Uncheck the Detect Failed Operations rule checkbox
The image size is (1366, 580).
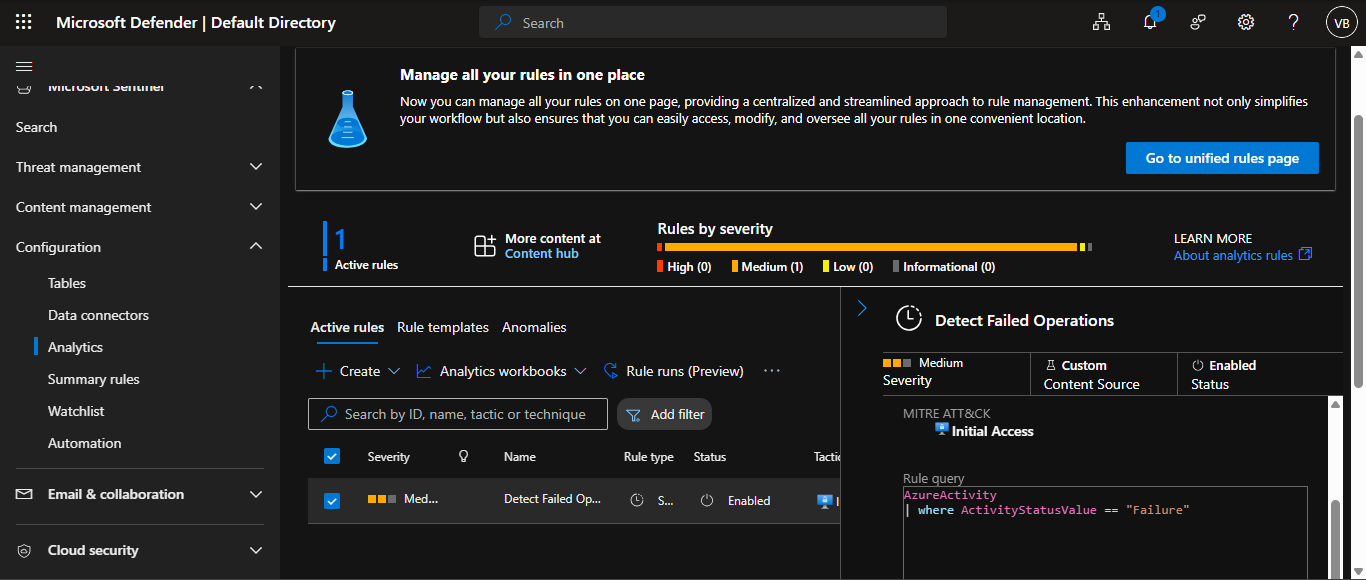coord(332,501)
